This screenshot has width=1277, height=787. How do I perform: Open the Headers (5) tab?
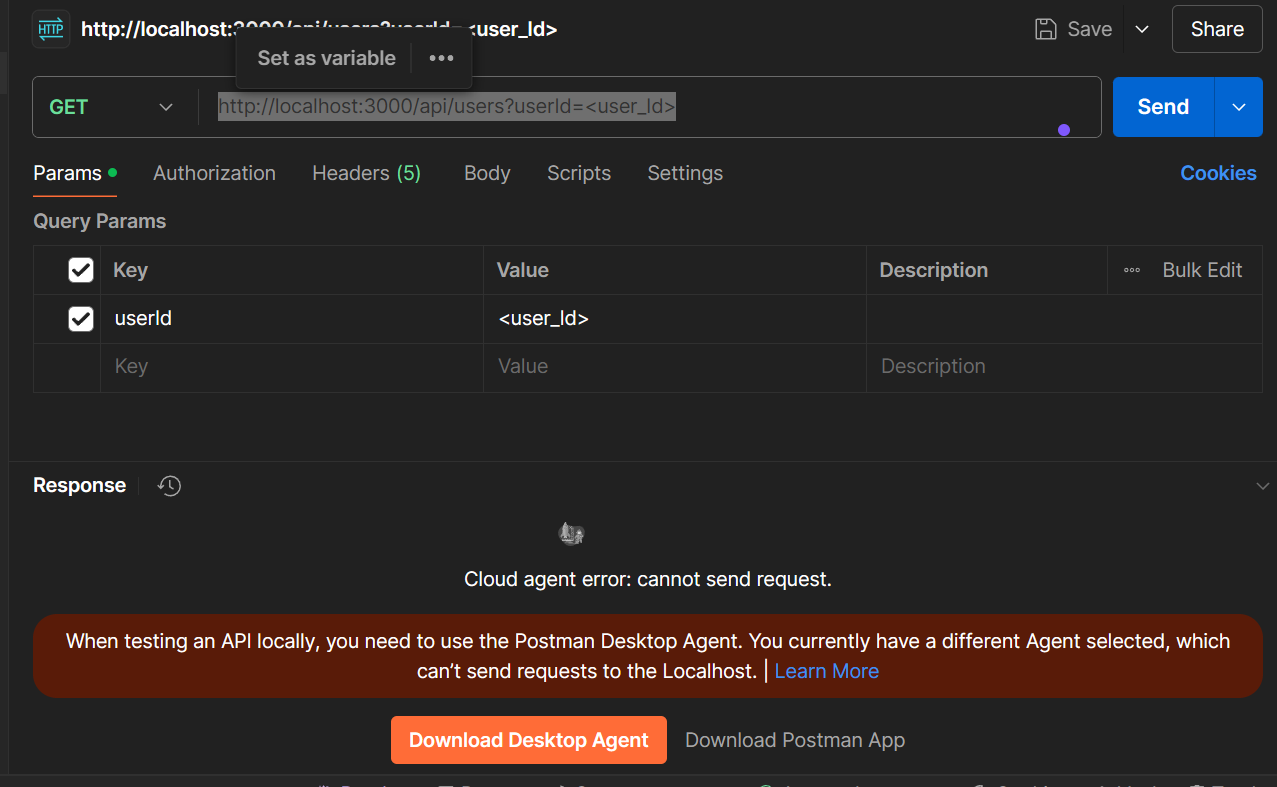click(x=367, y=173)
